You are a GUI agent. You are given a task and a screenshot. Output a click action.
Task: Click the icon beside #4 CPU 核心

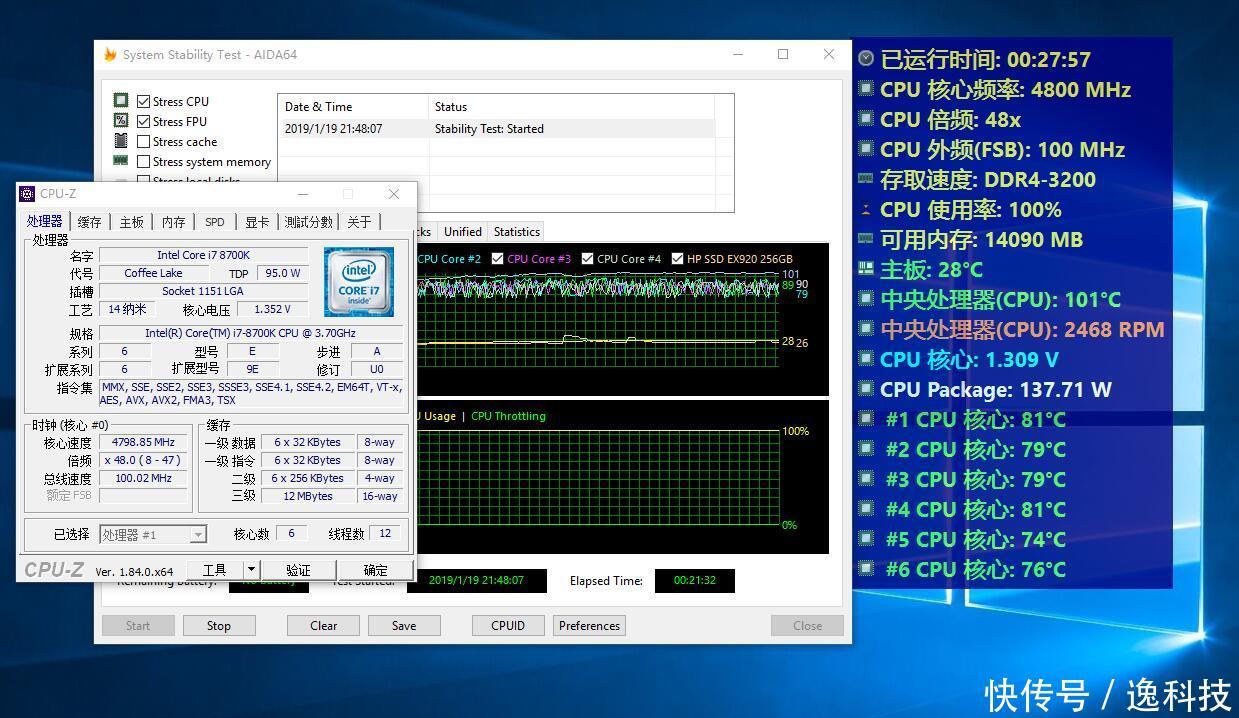(866, 510)
